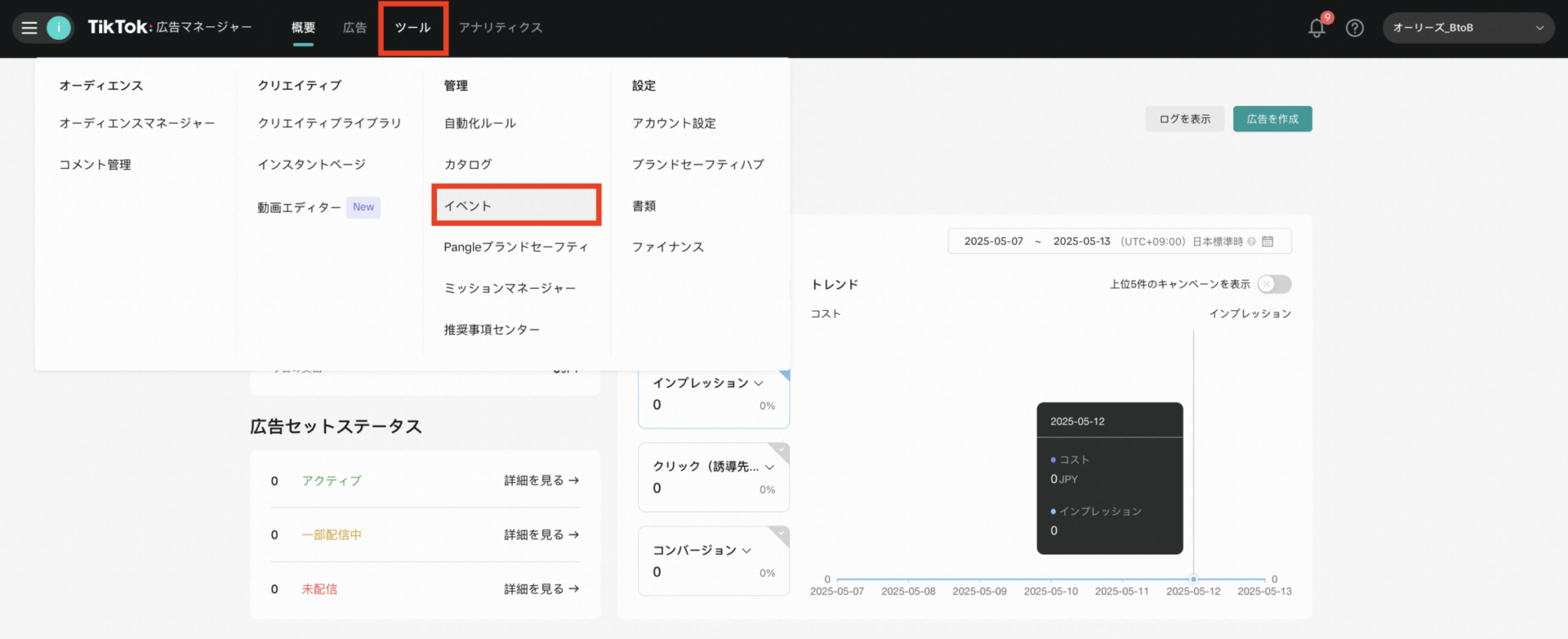Open Pangleブランドセーフティ
1568x639 pixels.
[x=516, y=247]
